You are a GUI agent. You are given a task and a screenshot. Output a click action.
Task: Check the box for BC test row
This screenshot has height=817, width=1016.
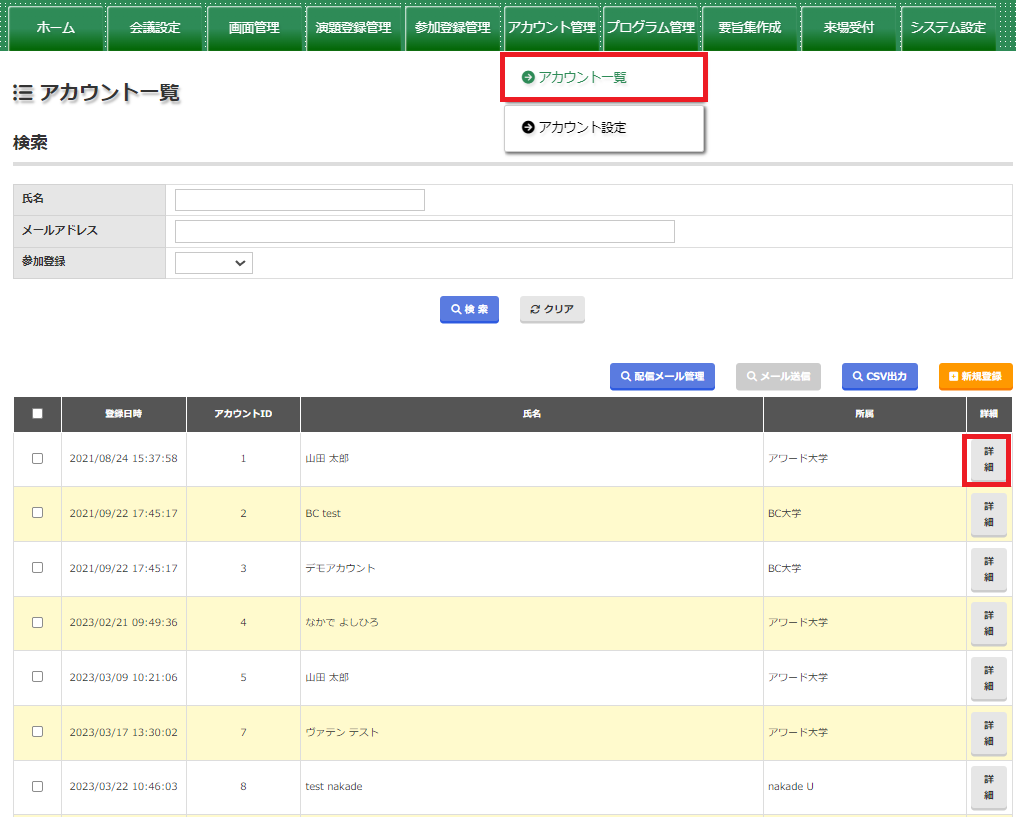37,513
